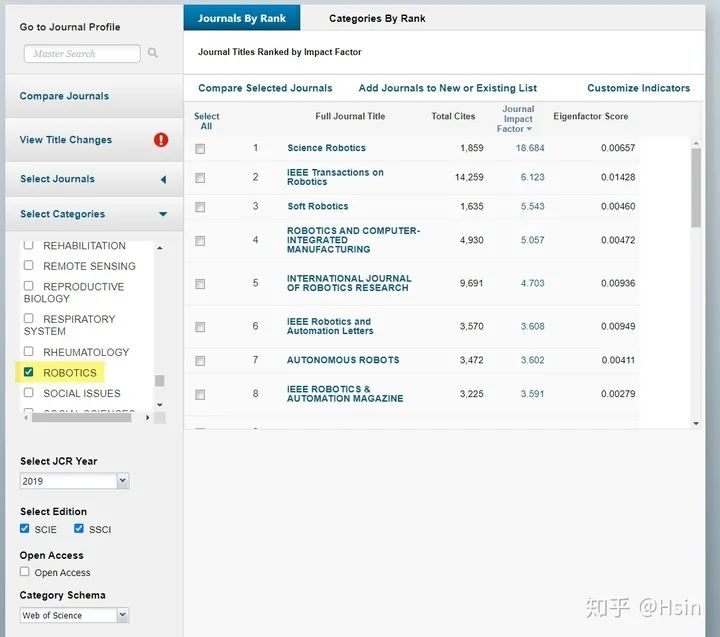The width and height of the screenshot is (720, 637).
Task: Open International Journal of Robotics Research link
Action: tap(349, 283)
